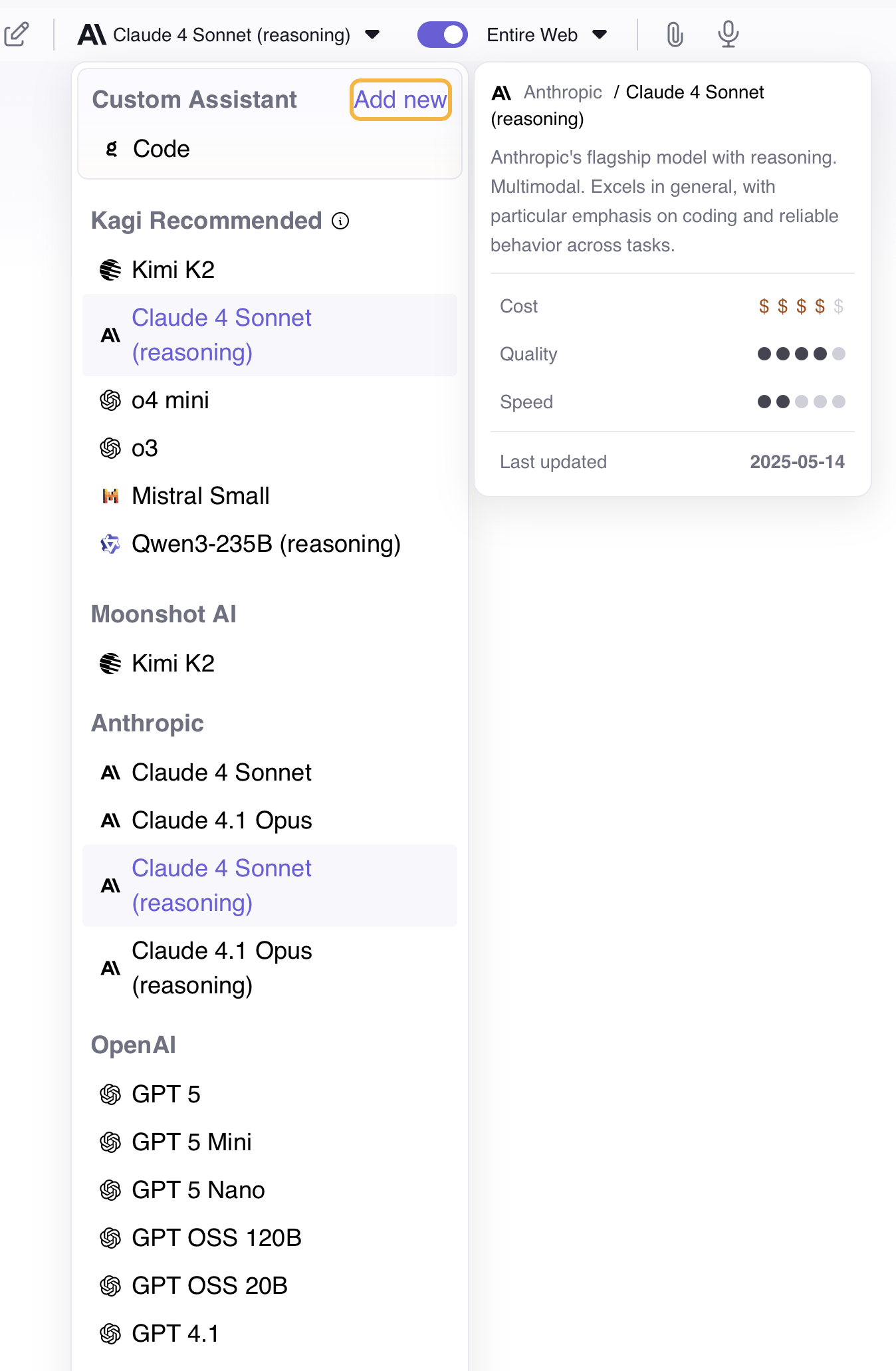Image resolution: width=896 pixels, height=1371 pixels.
Task: Open the Anthropic provider link in details
Action: coord(562,92)
